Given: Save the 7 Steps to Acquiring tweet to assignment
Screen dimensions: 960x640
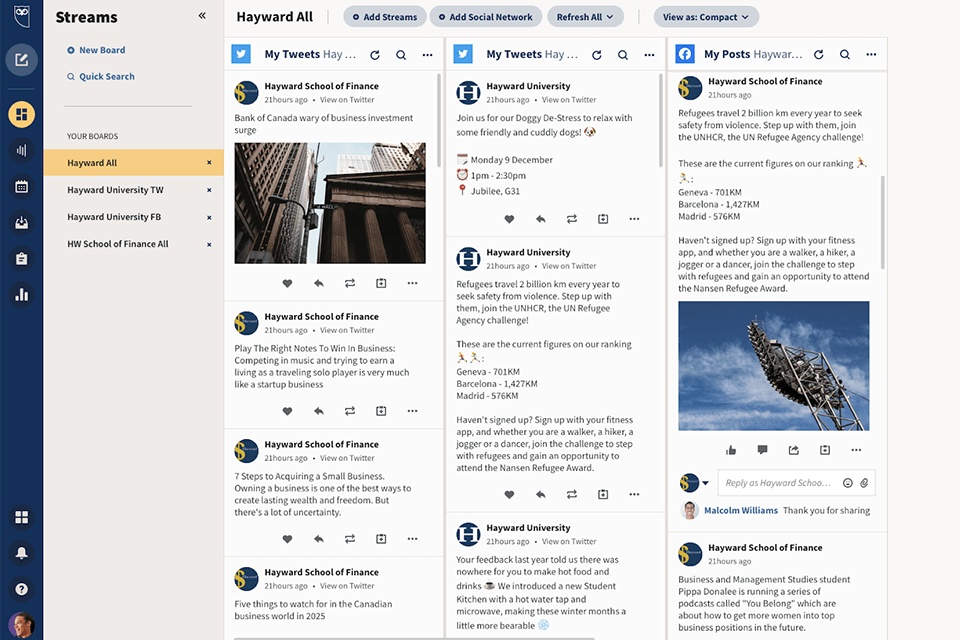Looking at the screenshot, I should (x=381, y=539).
